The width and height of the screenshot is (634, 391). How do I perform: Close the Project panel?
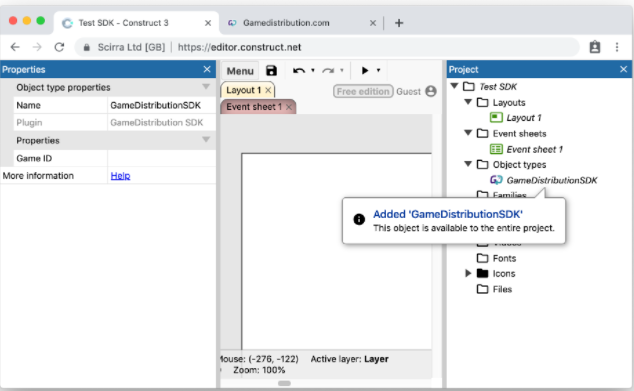tap(623, 70)
